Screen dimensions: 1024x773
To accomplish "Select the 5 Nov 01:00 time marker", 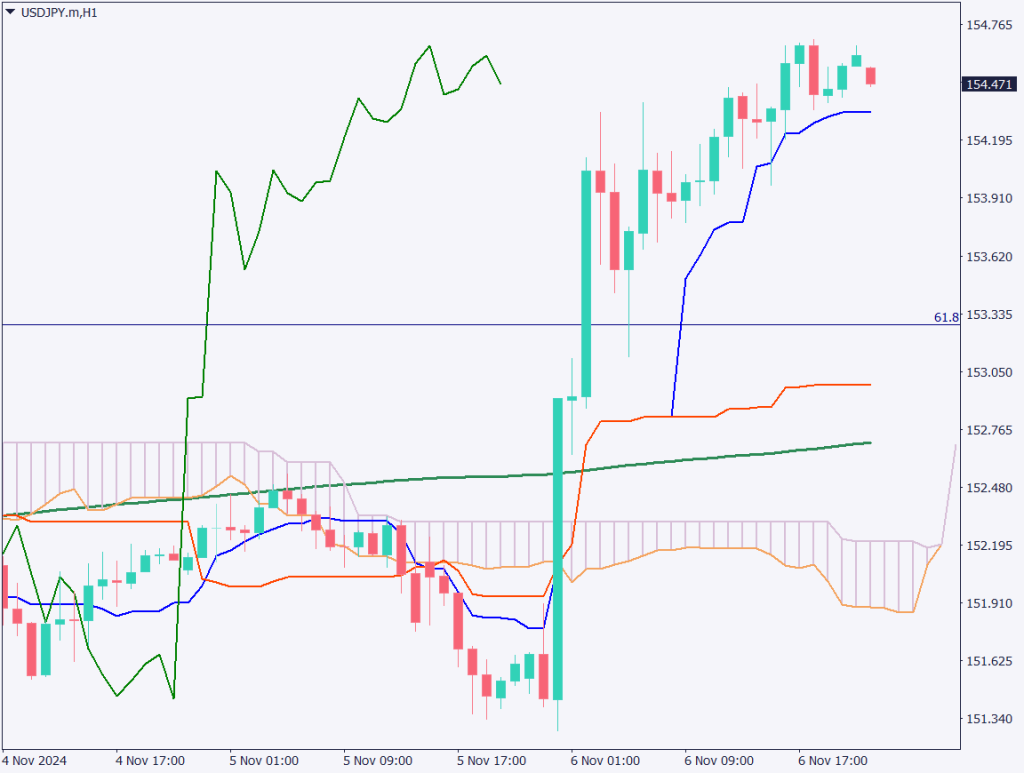I will click(x=262, y=760).
